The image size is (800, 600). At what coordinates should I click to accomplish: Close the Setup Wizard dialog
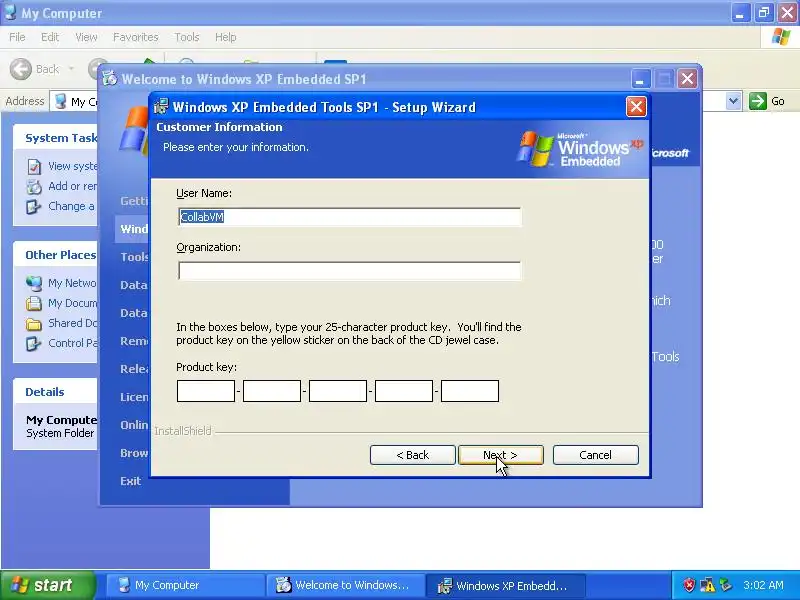(x=636, y=107)
